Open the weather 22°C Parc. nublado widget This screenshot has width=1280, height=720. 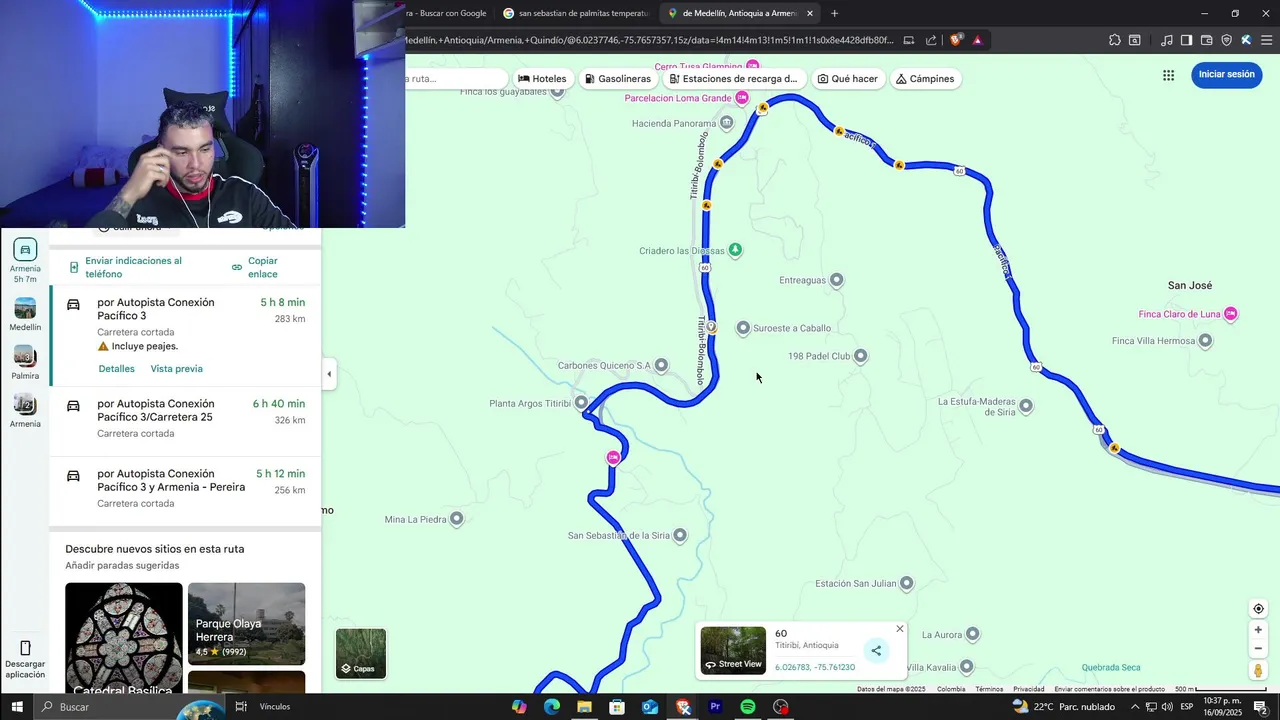click(x=1063, y=707)
